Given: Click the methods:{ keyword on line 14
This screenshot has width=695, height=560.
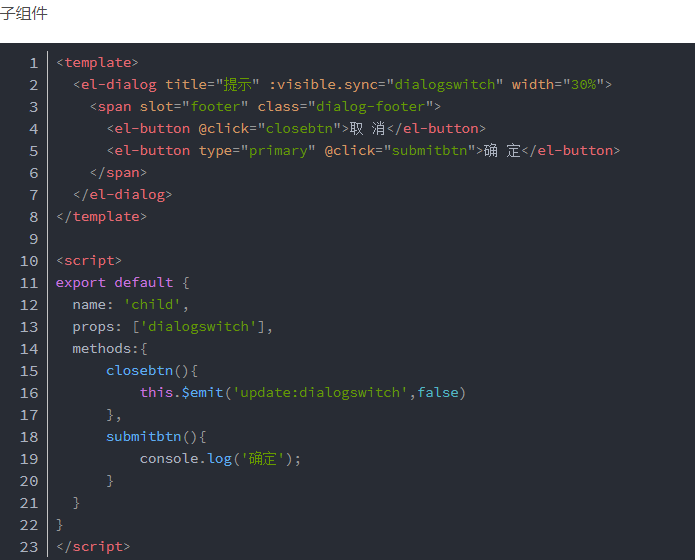Looking at the screenshot, I should tap(110, 349).
